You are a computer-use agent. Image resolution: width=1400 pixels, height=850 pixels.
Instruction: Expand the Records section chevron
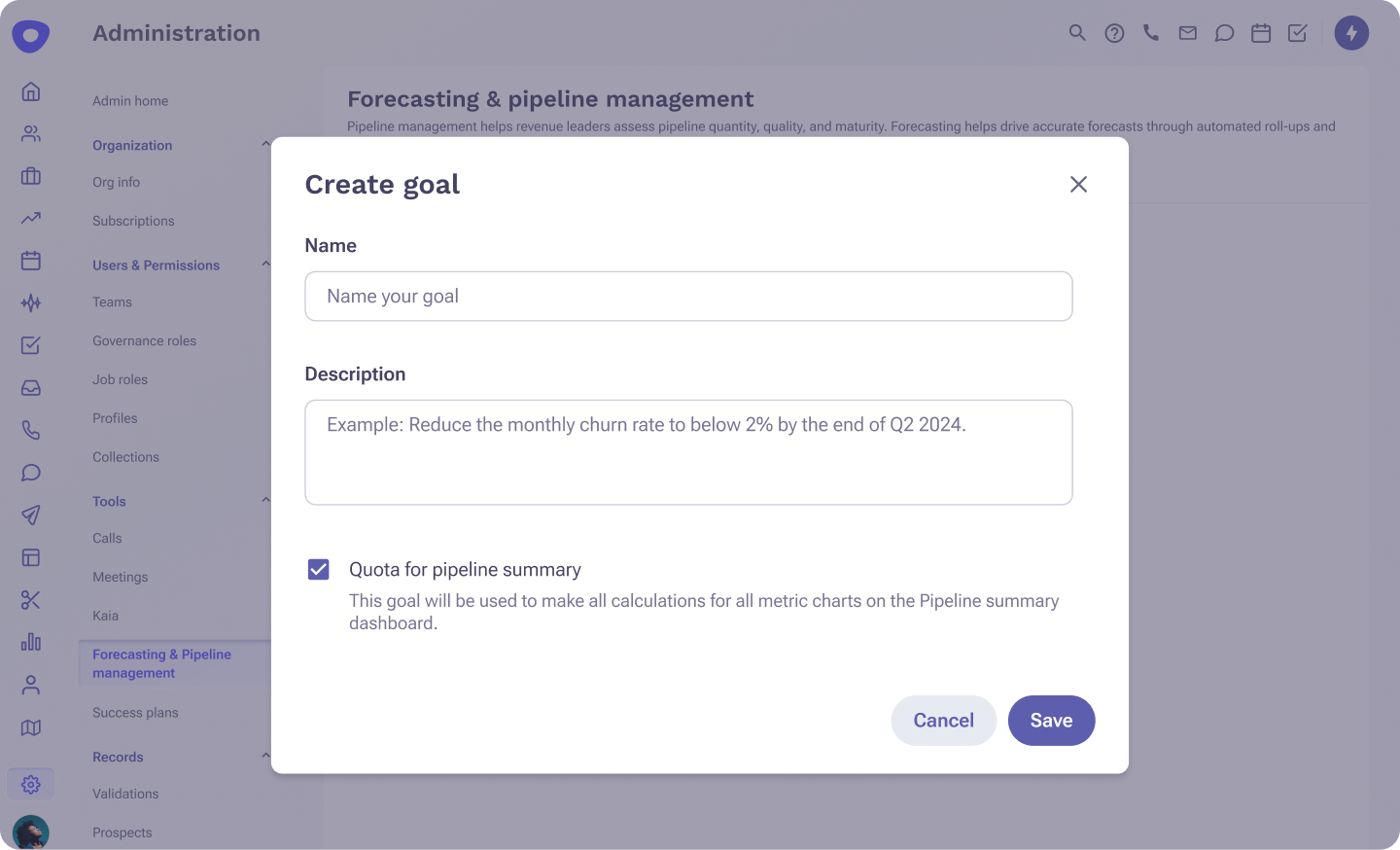(265, 755)
